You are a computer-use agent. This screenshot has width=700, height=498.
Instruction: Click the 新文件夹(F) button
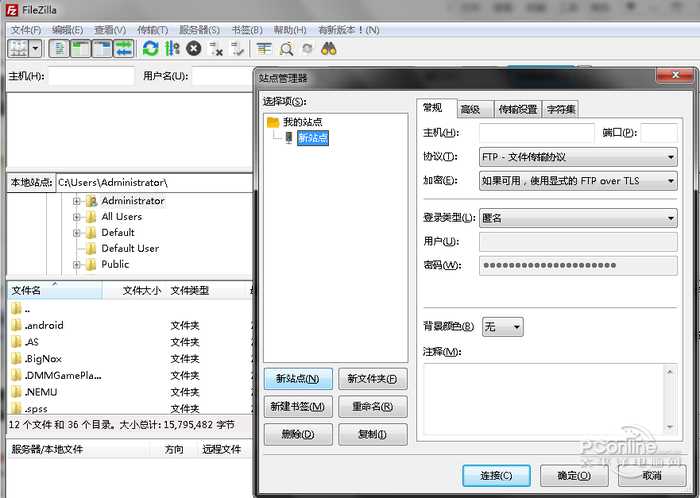(x=372, y=379)
